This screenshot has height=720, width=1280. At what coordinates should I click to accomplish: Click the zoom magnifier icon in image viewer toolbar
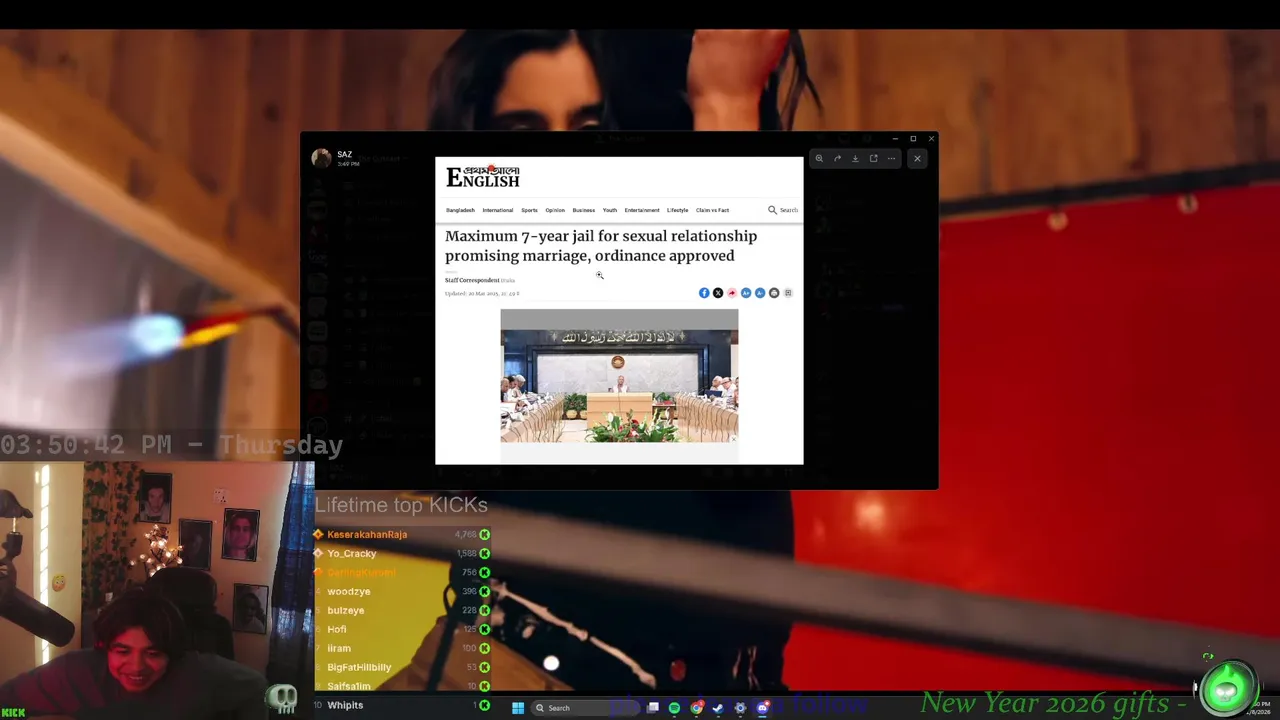click(x=819, y=158)
